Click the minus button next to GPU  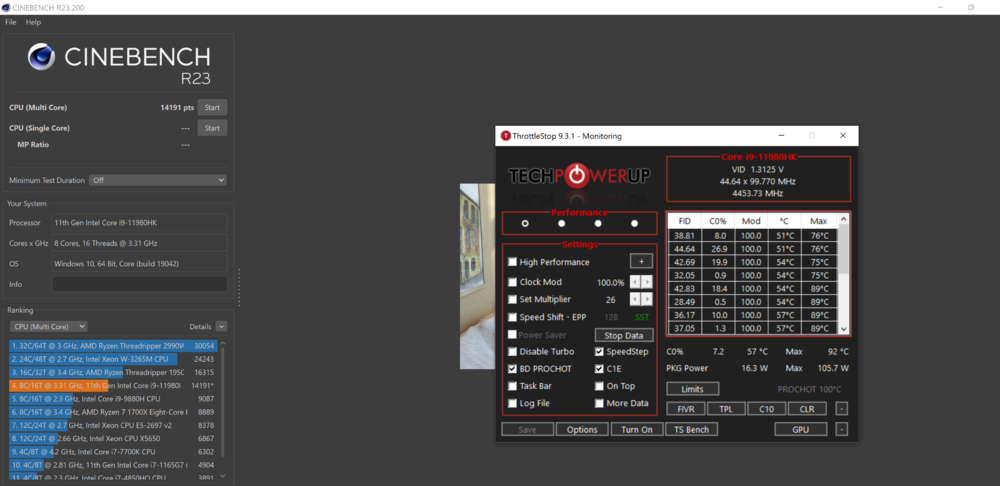pos(841,429)
